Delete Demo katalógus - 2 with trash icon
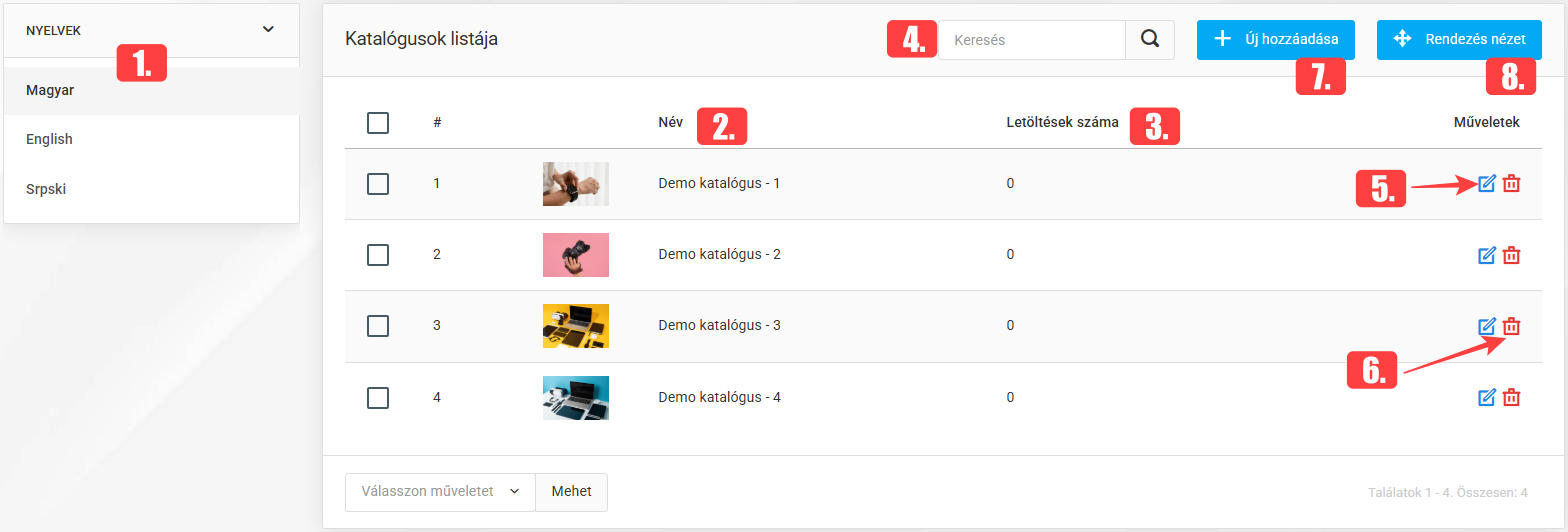This screenshot has width=1568, height=532. [1512, 255]
